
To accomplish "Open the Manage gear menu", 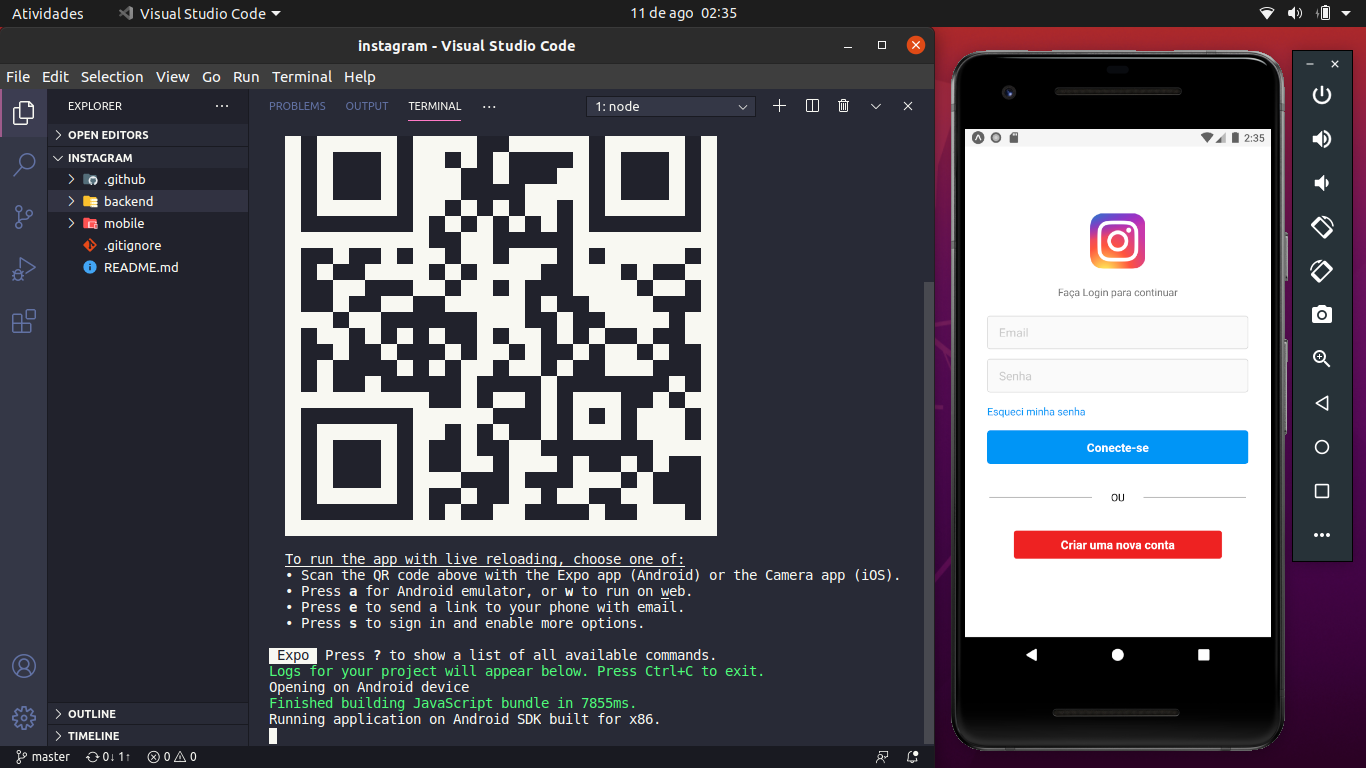I will pos(24,717).
